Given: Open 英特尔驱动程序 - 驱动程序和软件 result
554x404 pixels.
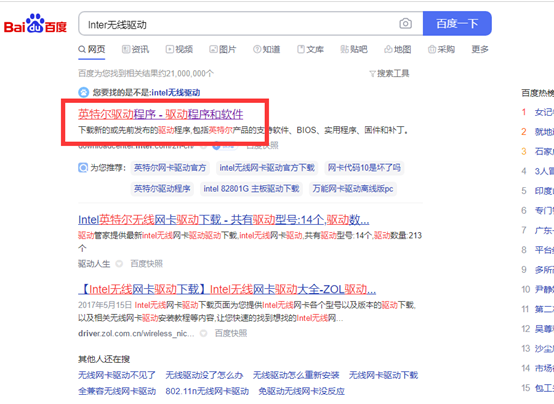Looking at the screenshot, I should click(x=160, y=114).
